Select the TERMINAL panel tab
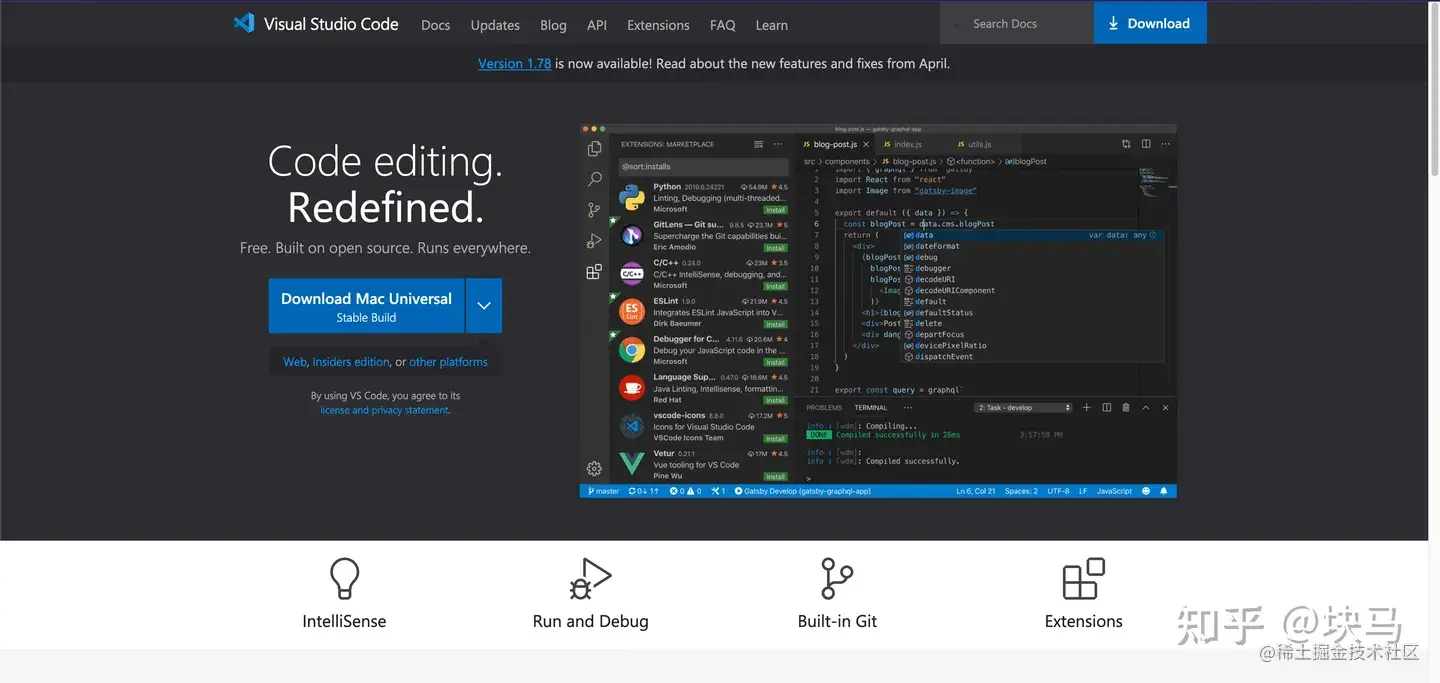 click(871, 408)
